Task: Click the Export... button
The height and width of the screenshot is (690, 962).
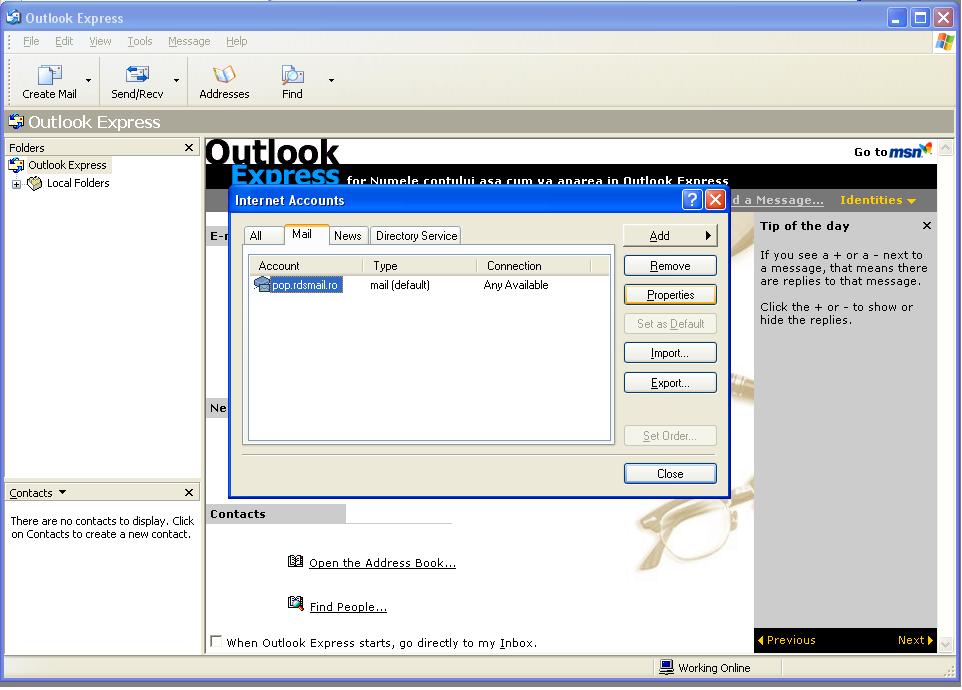Action: click(x=670, y=383)
